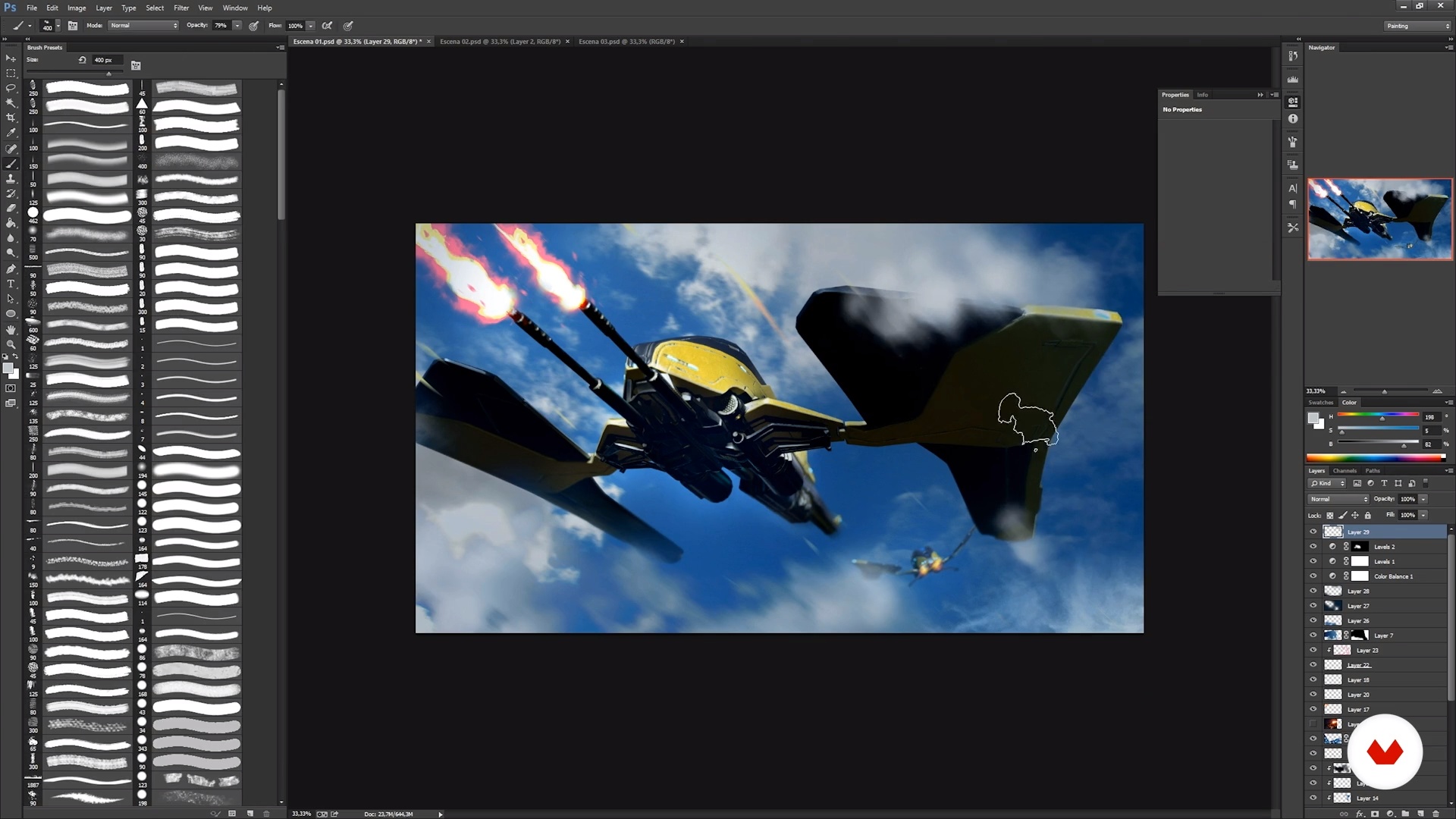The image size is (1456, 819).
Task: Select the Move tool
Action: [11, 58]
